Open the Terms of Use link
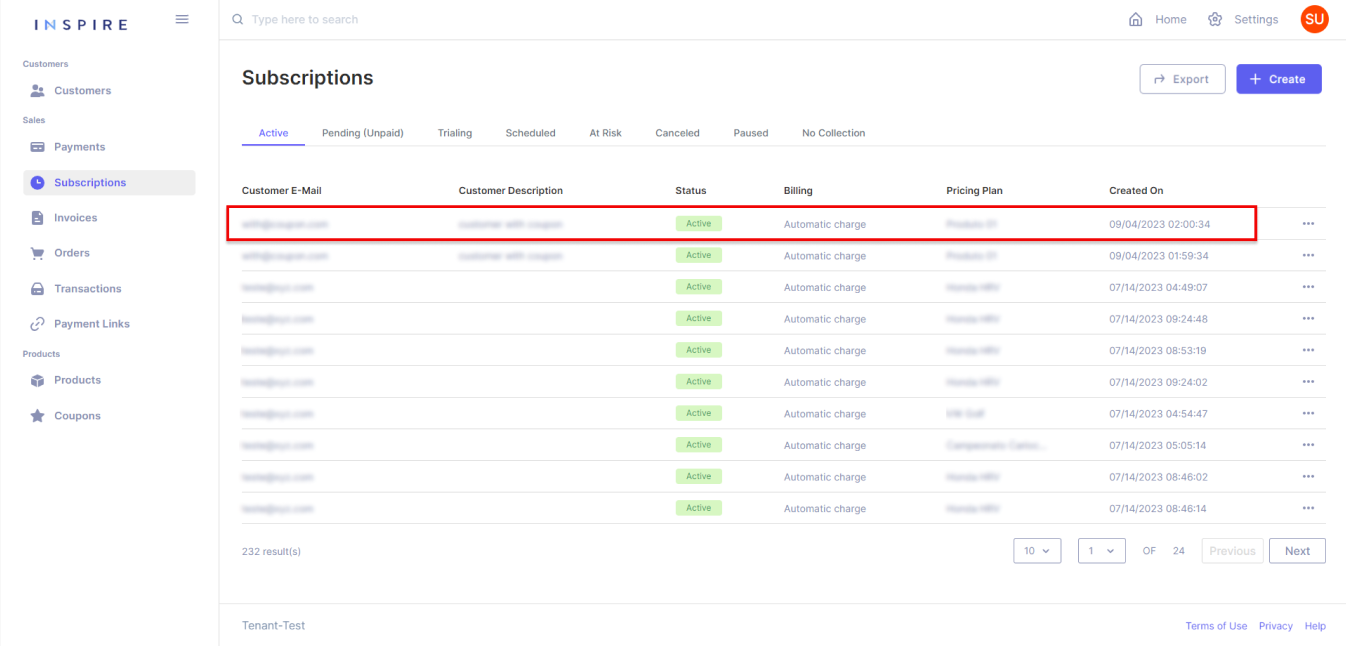1346x646 pixels. click(1216, 626)
